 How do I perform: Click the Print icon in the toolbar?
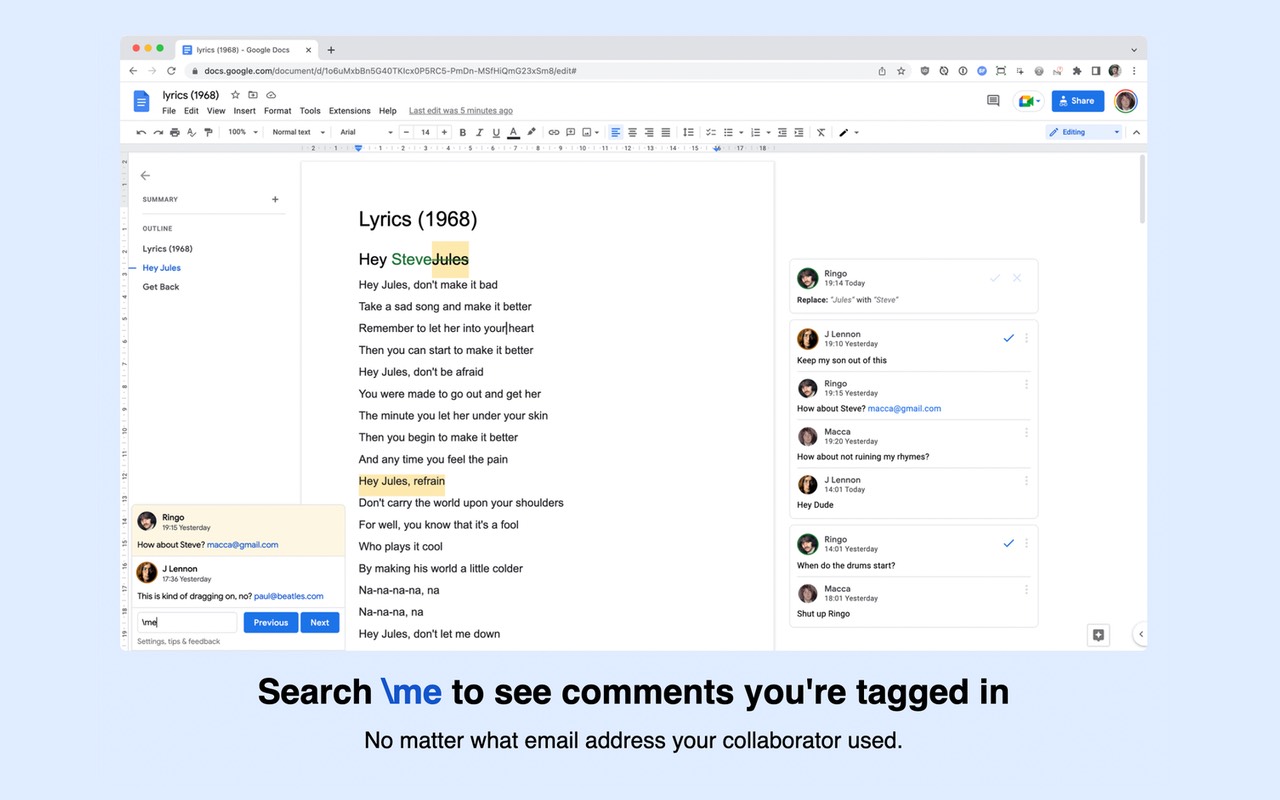click(175, 132)
